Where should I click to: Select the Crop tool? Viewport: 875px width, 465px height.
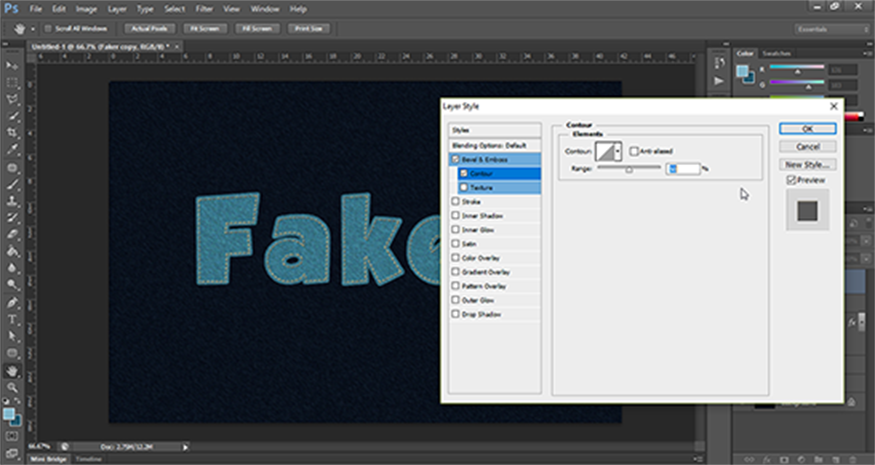pyautogui.click(x=13, y=133)
